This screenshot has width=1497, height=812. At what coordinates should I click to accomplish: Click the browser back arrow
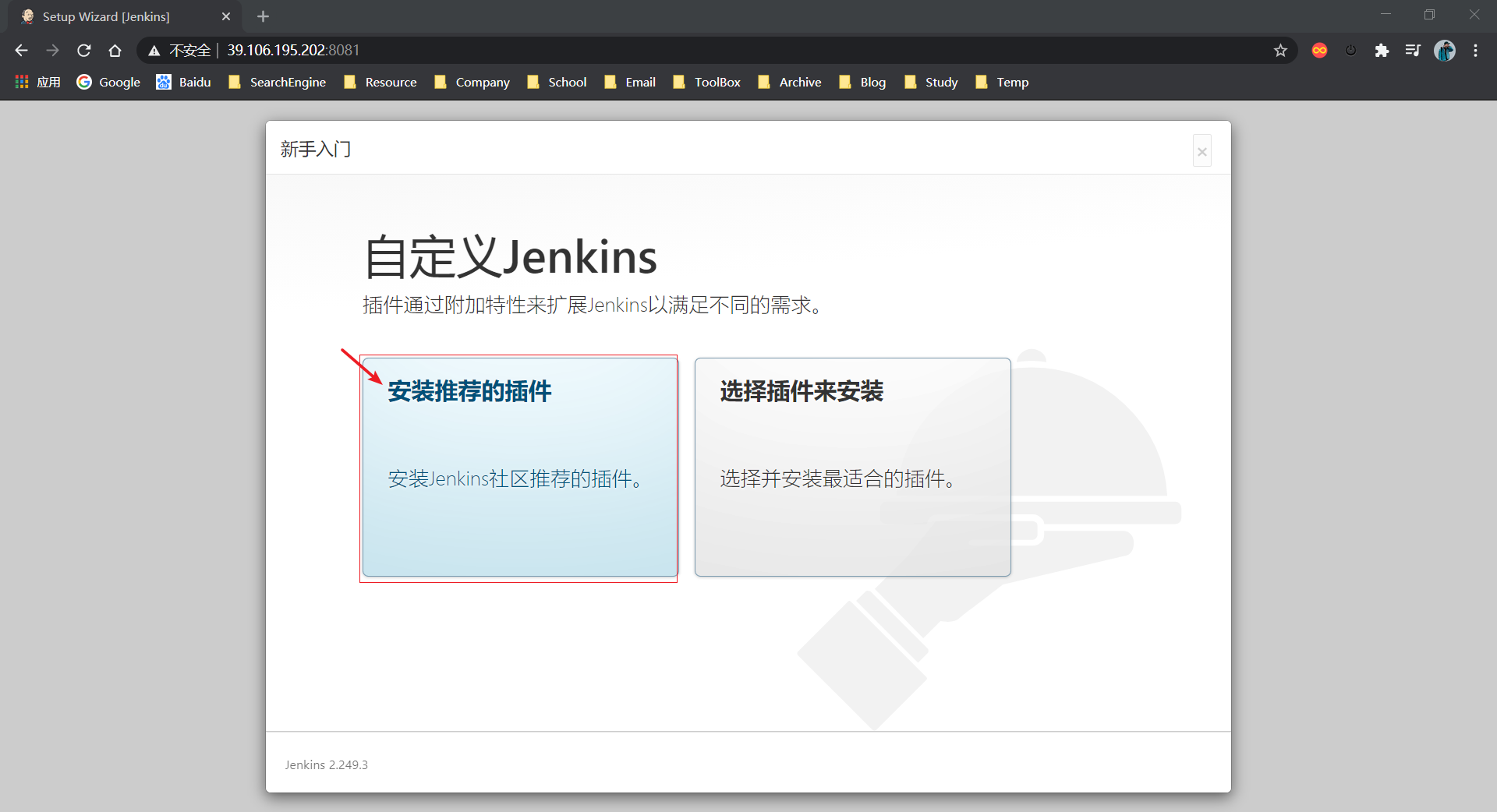click(x=21, y=51)
